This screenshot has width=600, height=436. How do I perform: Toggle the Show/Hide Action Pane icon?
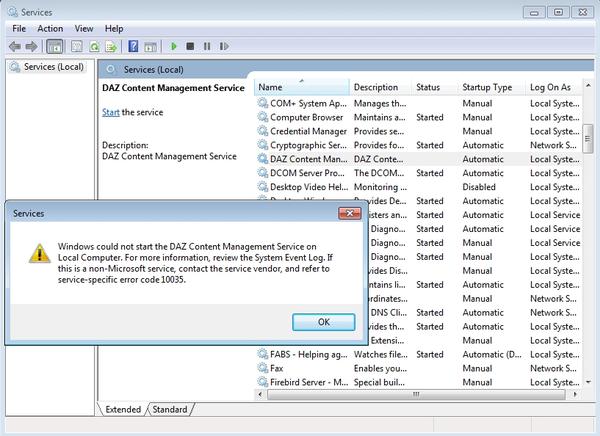pyautogui.click(x=150, y=47)
